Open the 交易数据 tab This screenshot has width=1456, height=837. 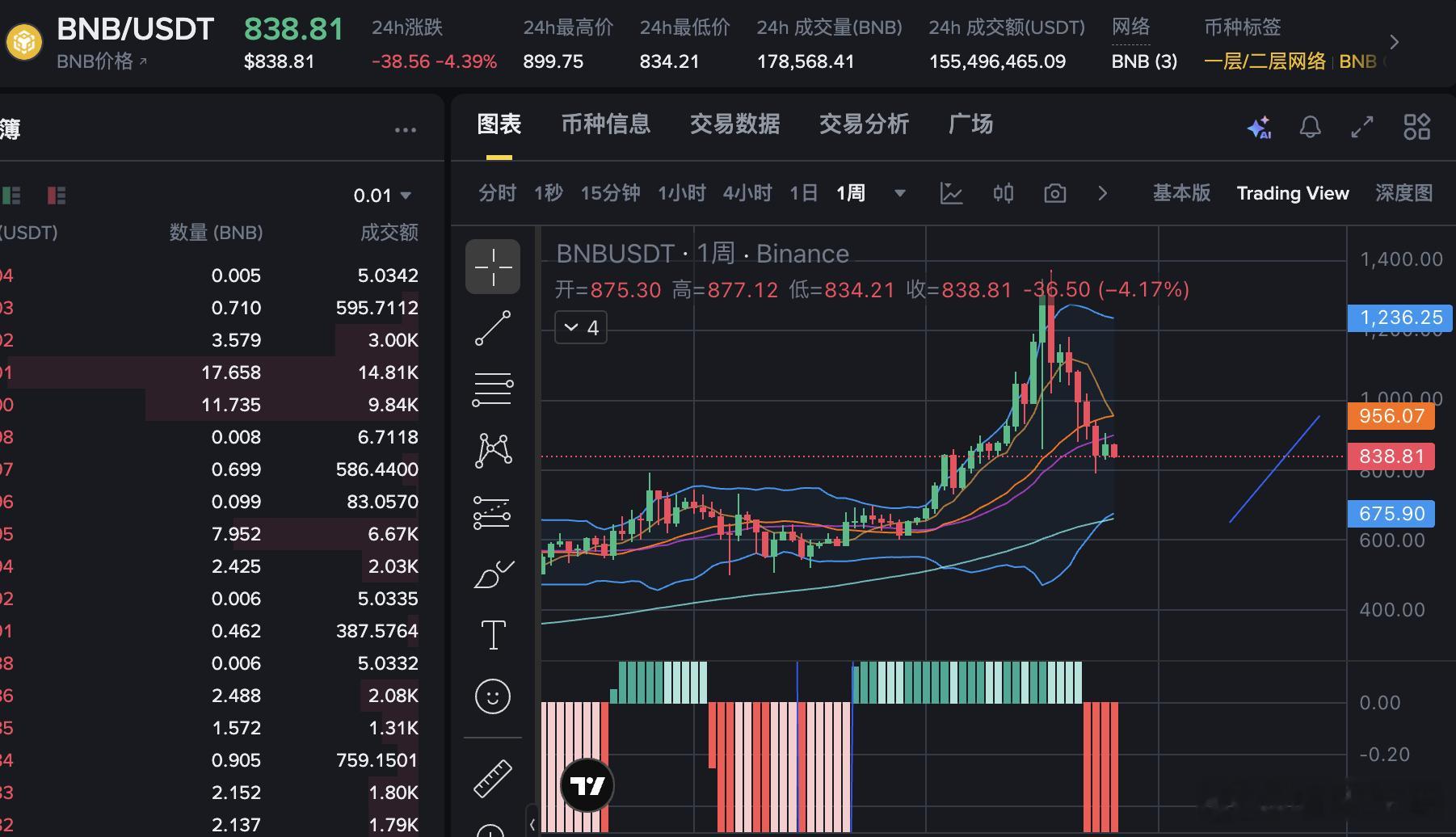pyautogui.click(x=734, y=124)
